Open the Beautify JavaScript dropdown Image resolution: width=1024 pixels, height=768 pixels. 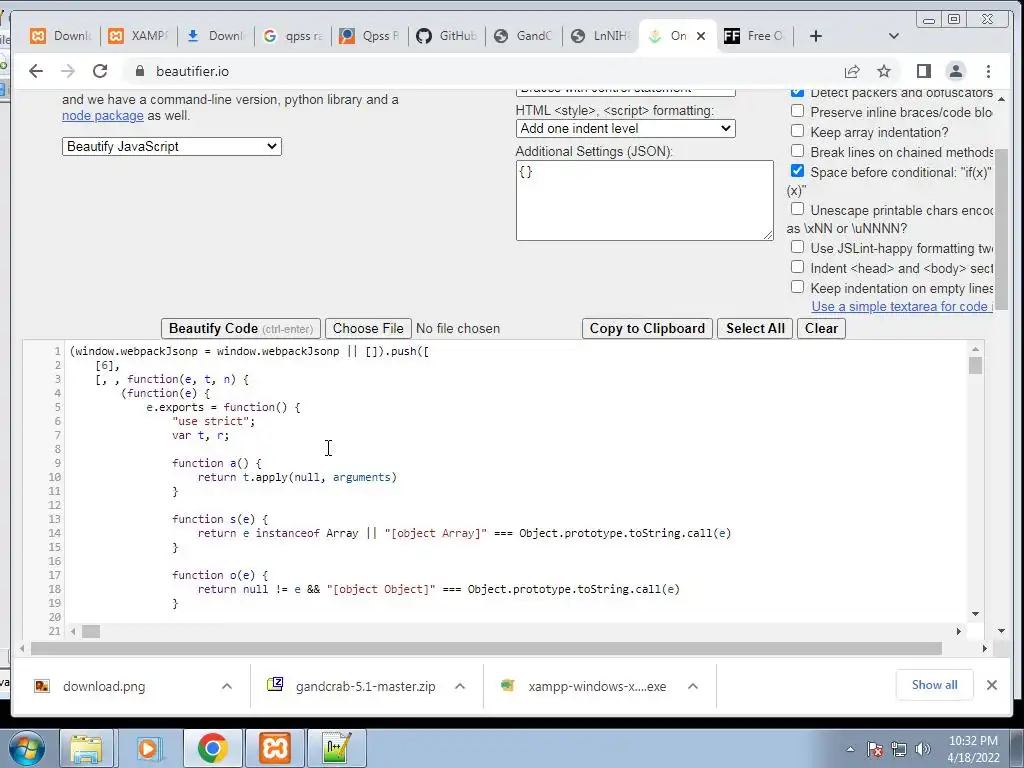[172, 146]
